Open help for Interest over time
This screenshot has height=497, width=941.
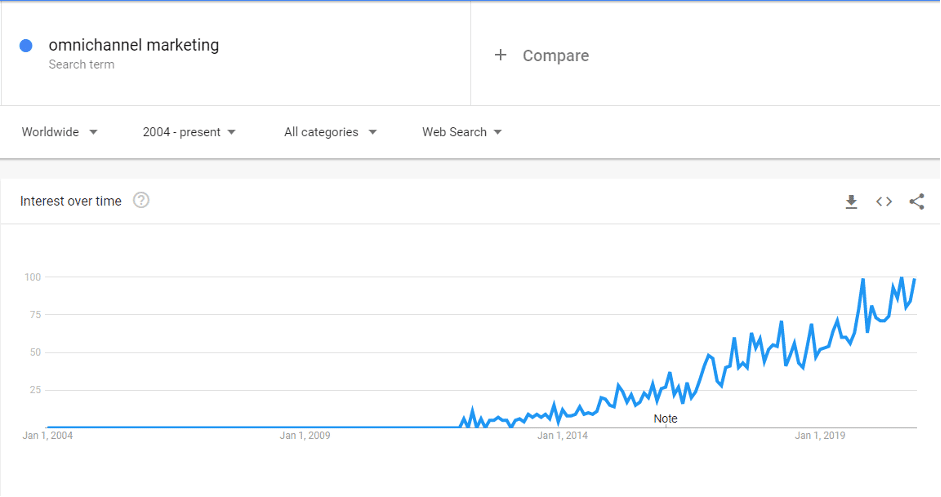click(x=141, y=201)
